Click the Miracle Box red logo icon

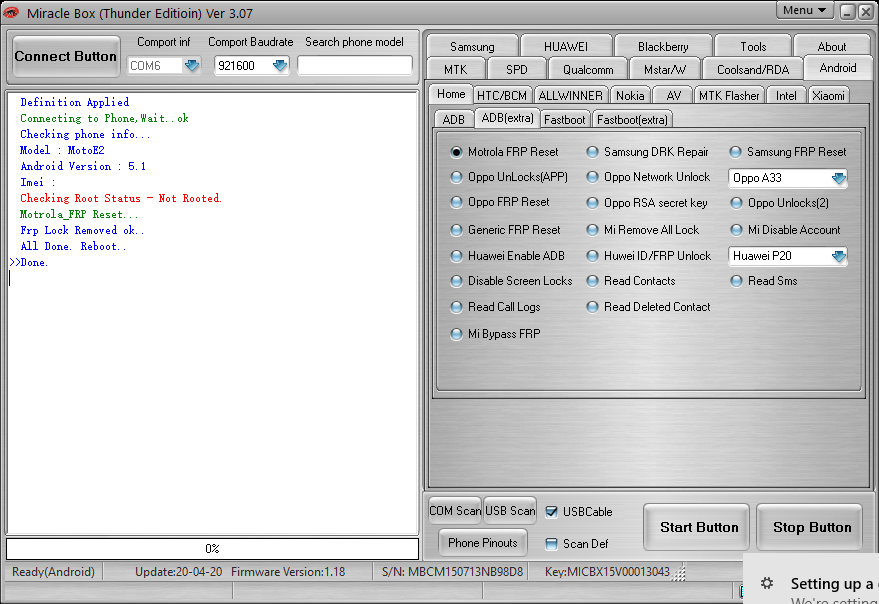tap(11, 12)
